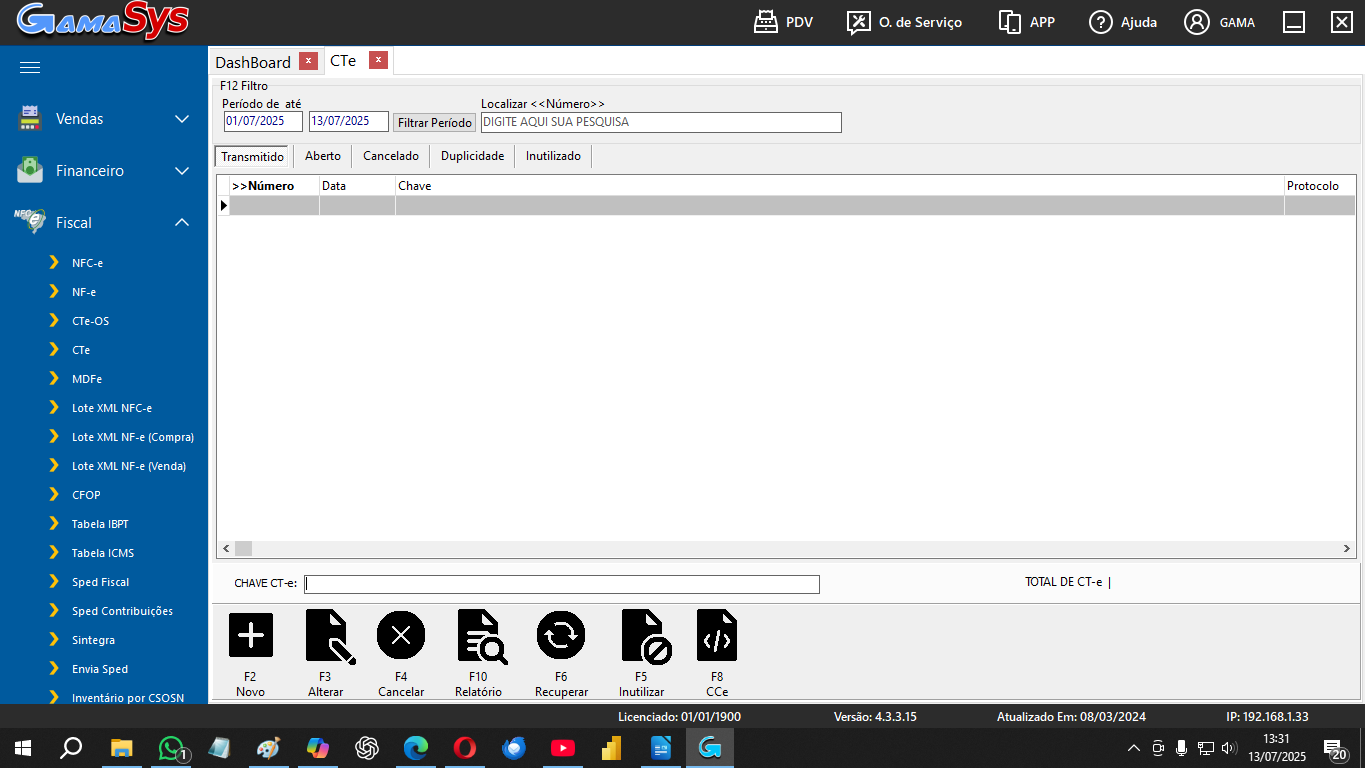Click the F2 Novo plus icon
The height and width of the screenshot is (768, 1365).
click(x=250, y=636)
